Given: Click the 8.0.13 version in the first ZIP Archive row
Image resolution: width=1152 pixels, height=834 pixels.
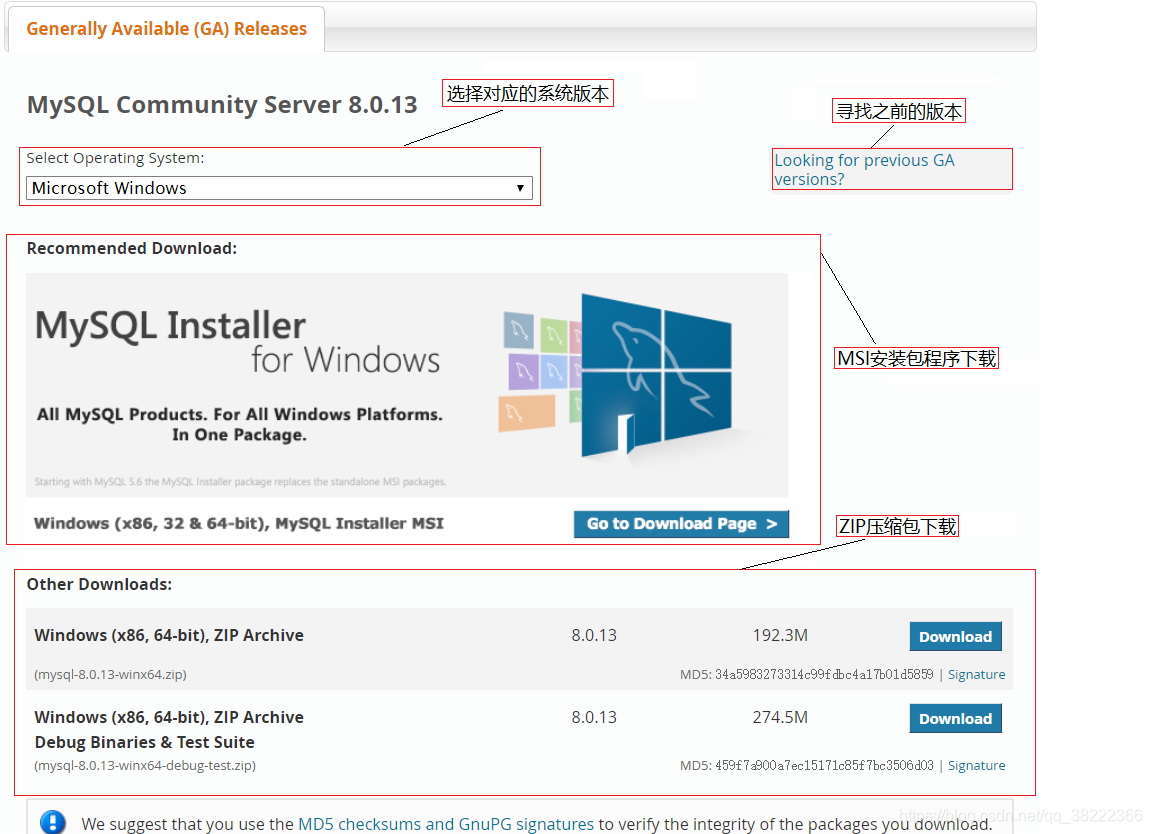Looking at the screenshot, I should (594, 636).
